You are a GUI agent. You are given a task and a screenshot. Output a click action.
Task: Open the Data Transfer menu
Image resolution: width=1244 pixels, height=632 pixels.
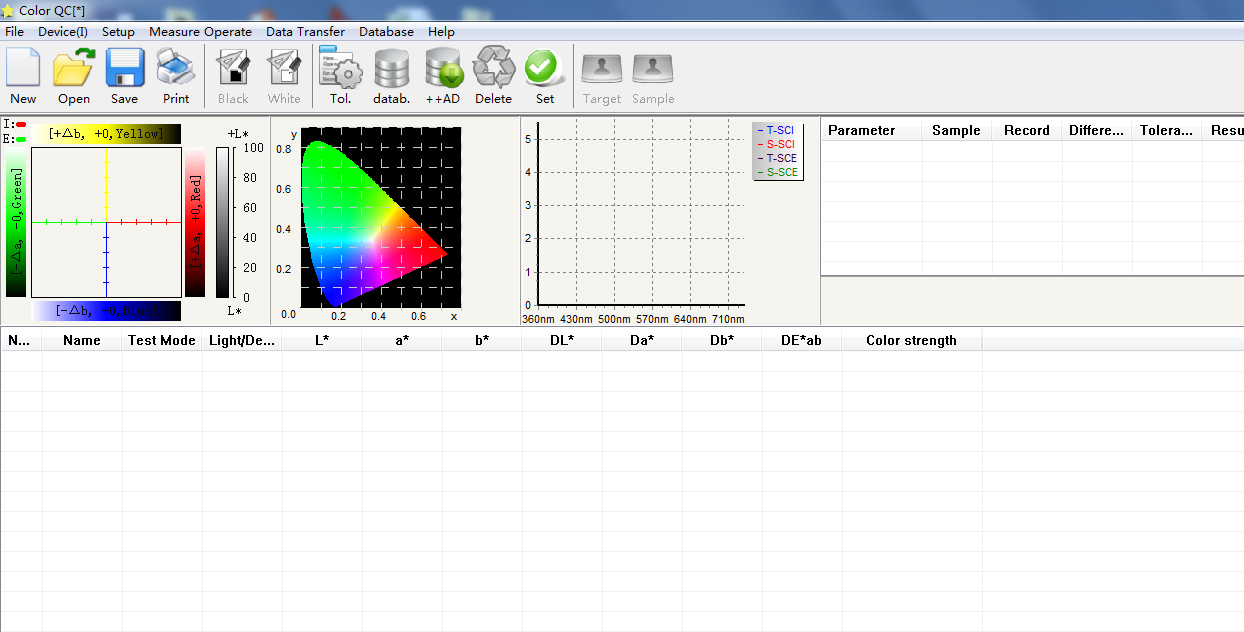[x=305, y=32]
